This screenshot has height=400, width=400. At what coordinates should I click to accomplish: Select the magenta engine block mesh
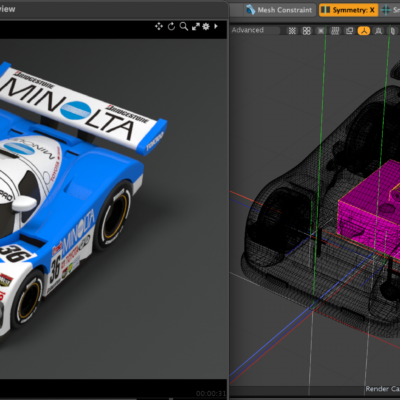[367, 207]
